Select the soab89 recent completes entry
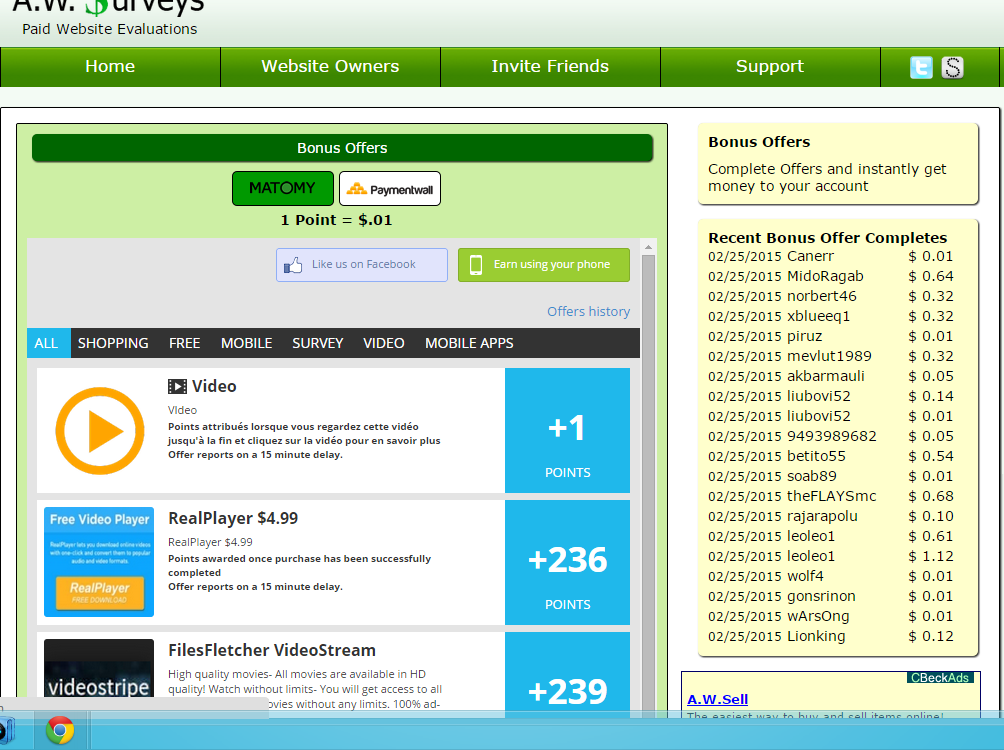 (831, 476)
